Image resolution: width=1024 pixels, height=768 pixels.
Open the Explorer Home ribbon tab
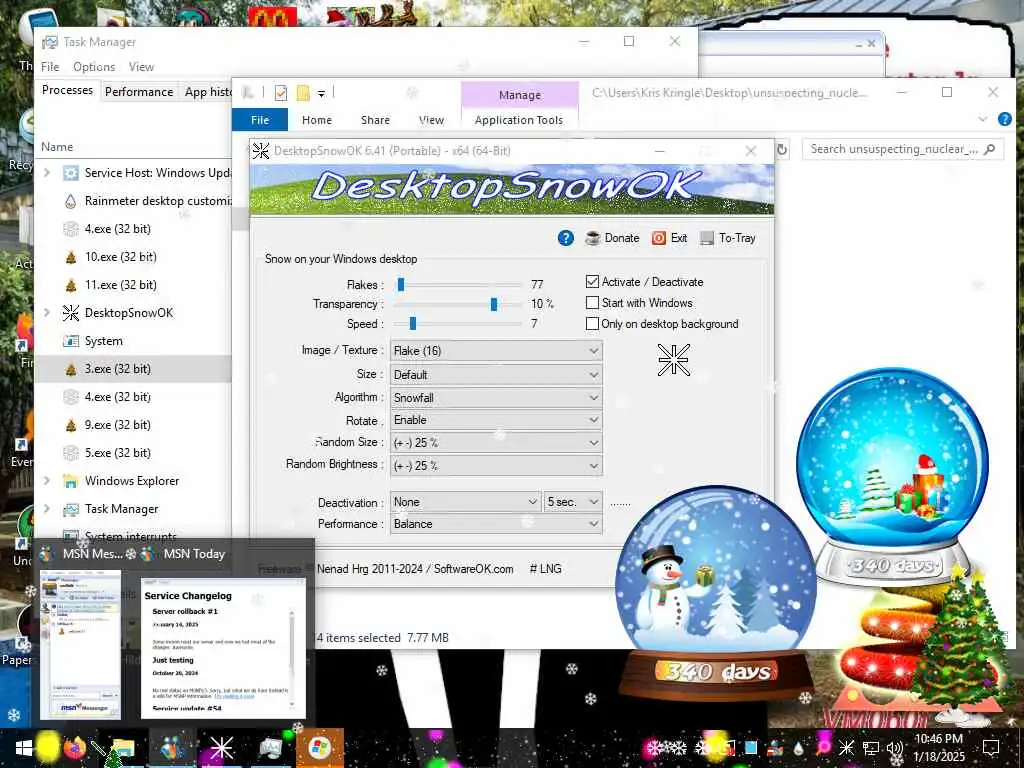point(317,120)
